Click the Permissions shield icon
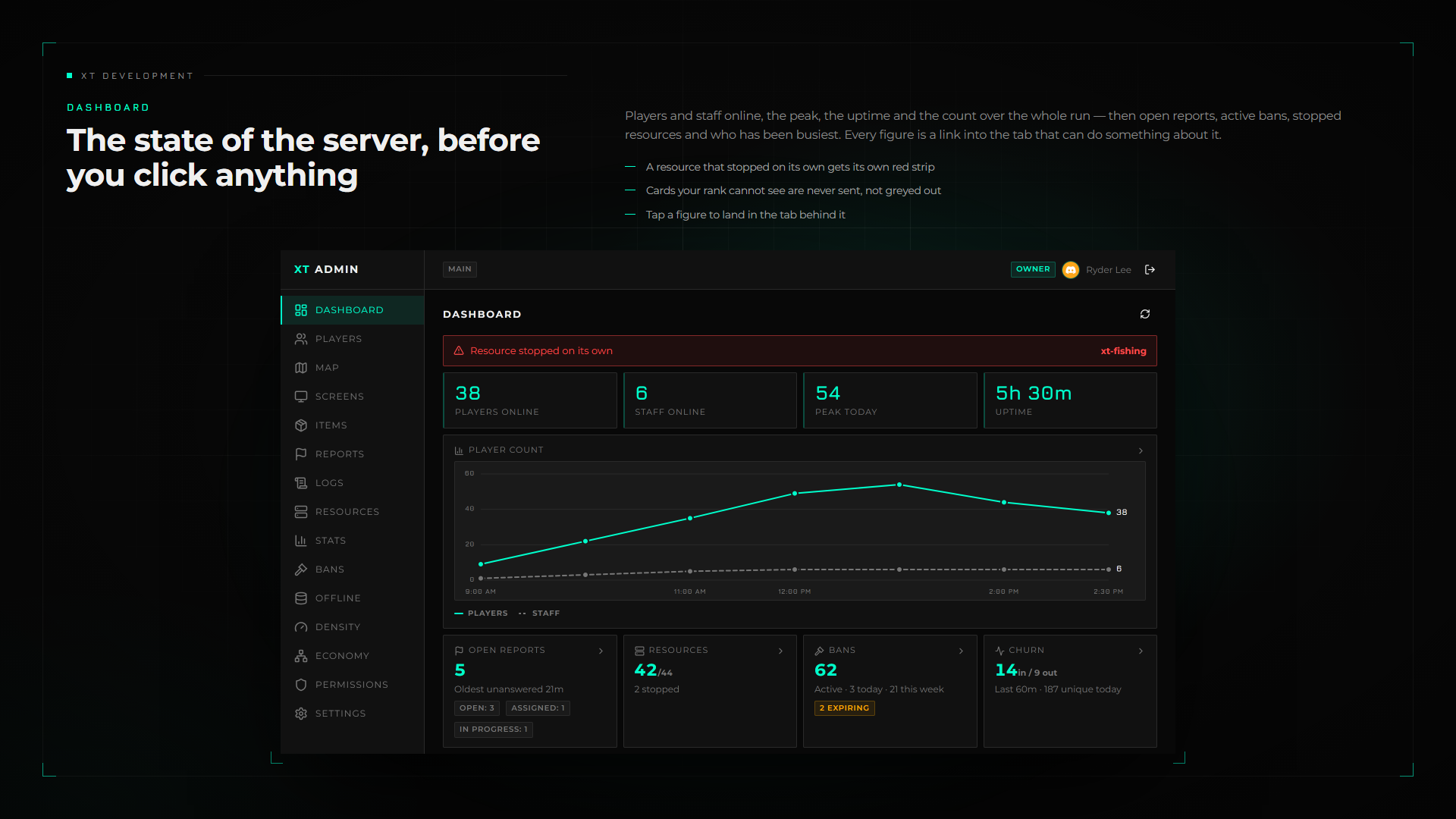The height and width of the screenshot is (819, 1456). (301, 685)
